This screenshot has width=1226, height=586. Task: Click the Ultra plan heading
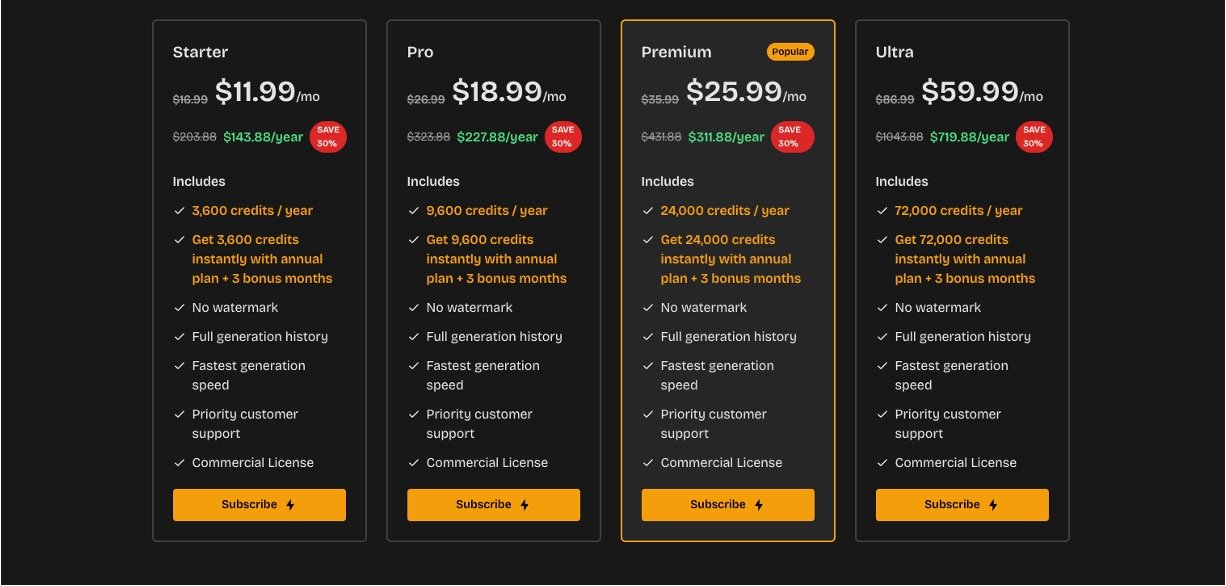(894, 52)
